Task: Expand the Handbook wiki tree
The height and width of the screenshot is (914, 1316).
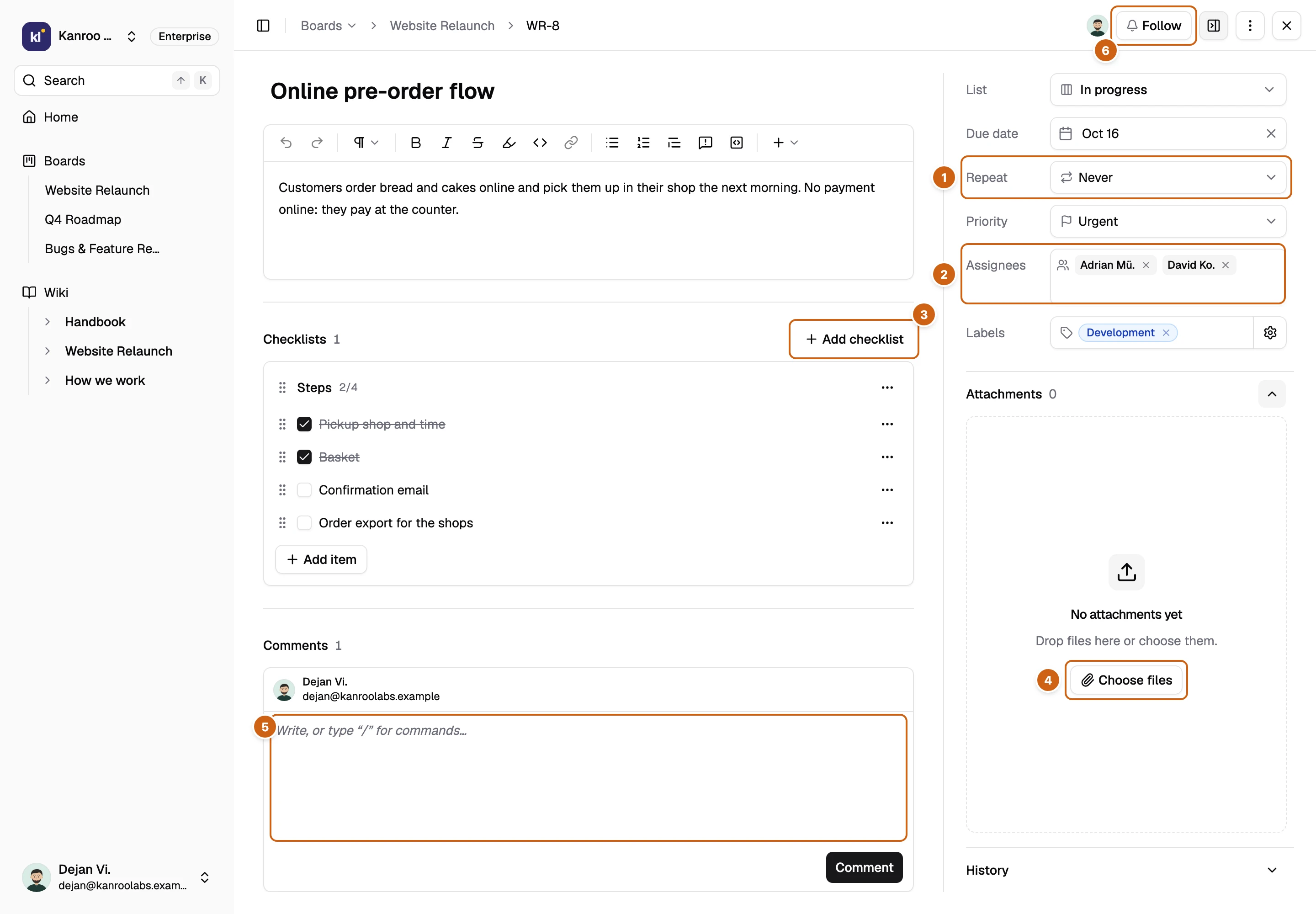Action: [48, 322]
